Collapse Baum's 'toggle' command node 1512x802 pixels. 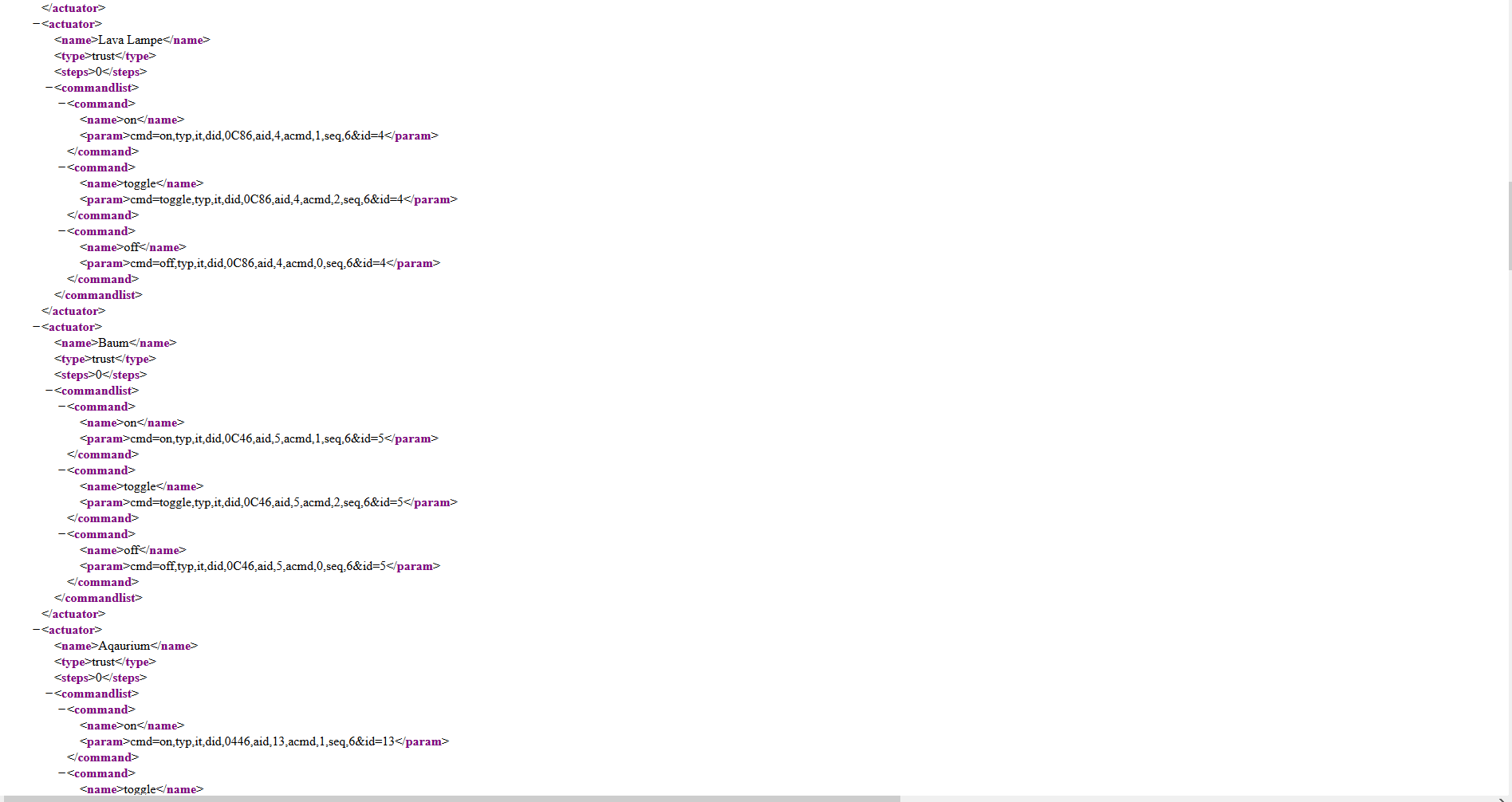pos(62,470)
